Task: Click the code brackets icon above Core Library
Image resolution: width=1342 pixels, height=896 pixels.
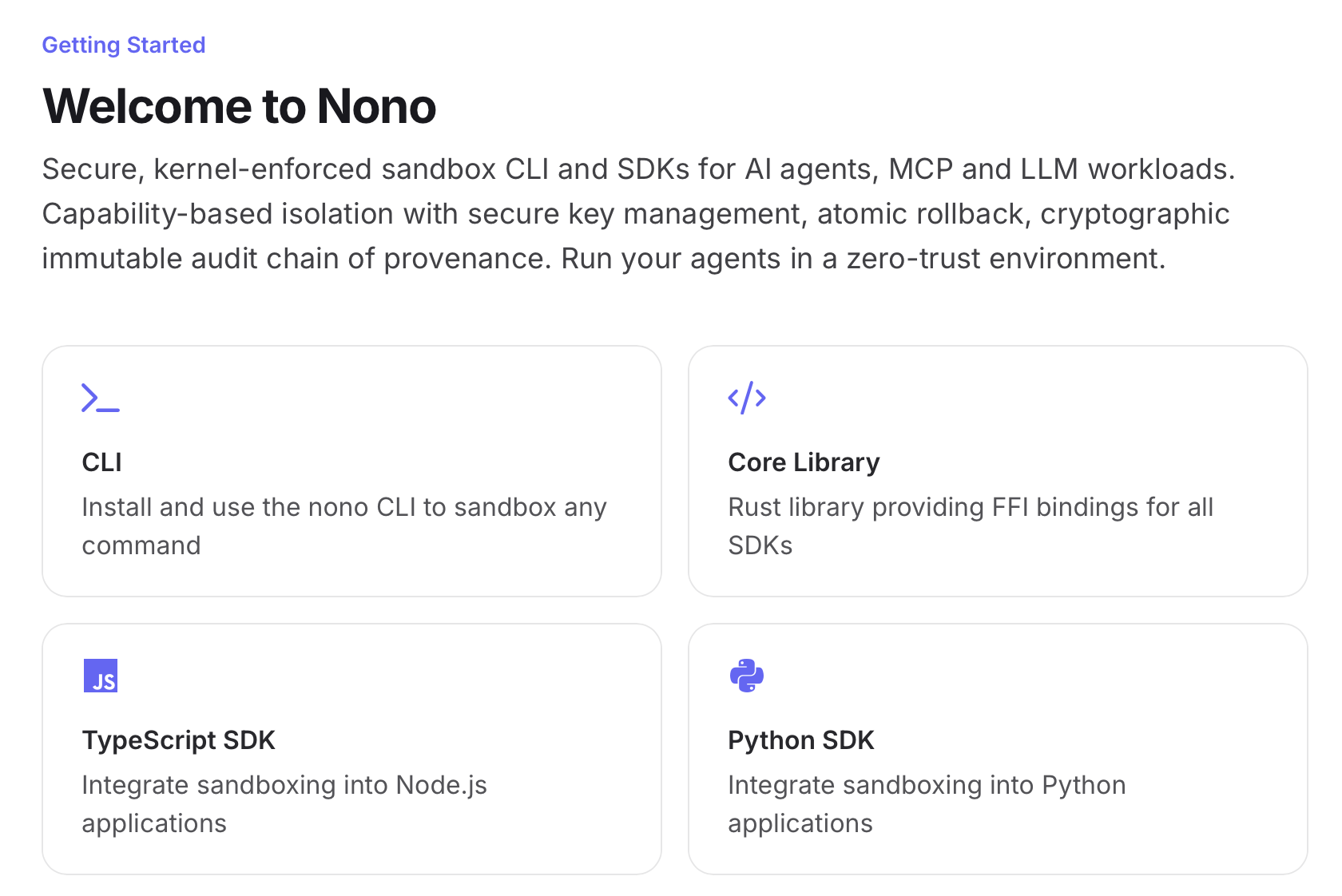Action: (x=747, y=398)
